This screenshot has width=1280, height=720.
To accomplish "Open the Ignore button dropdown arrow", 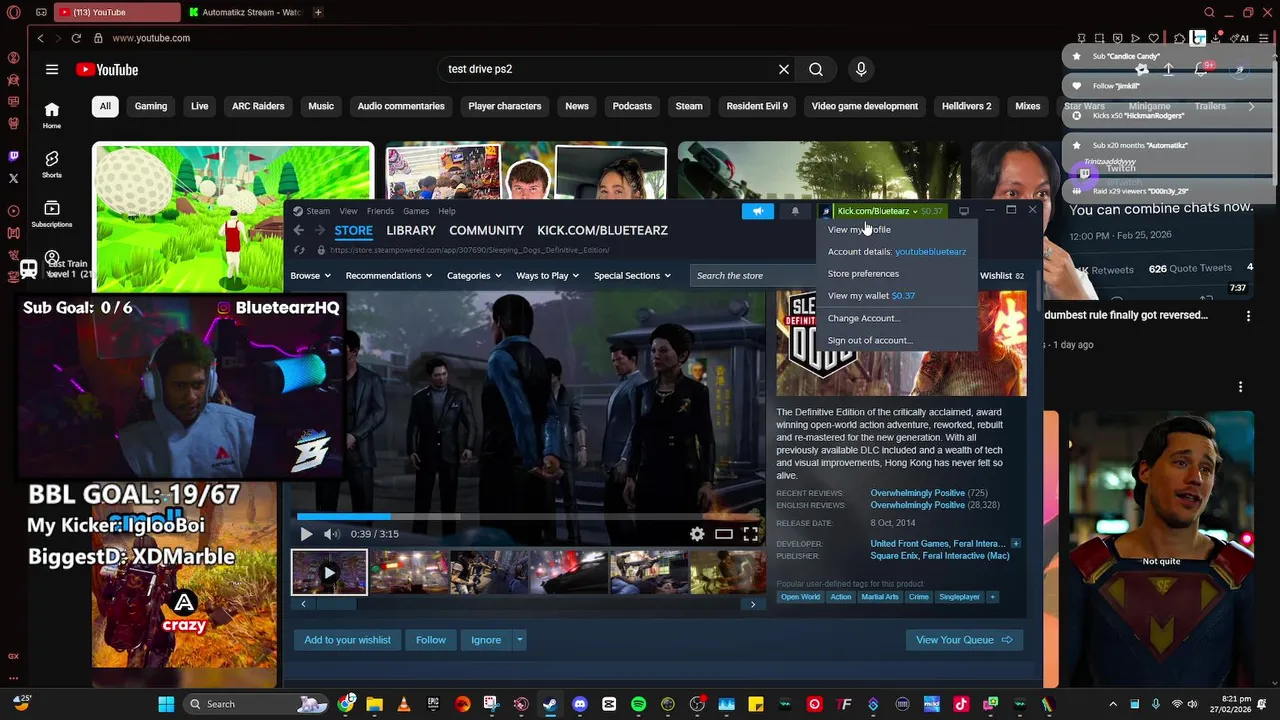I will (519, 640).
